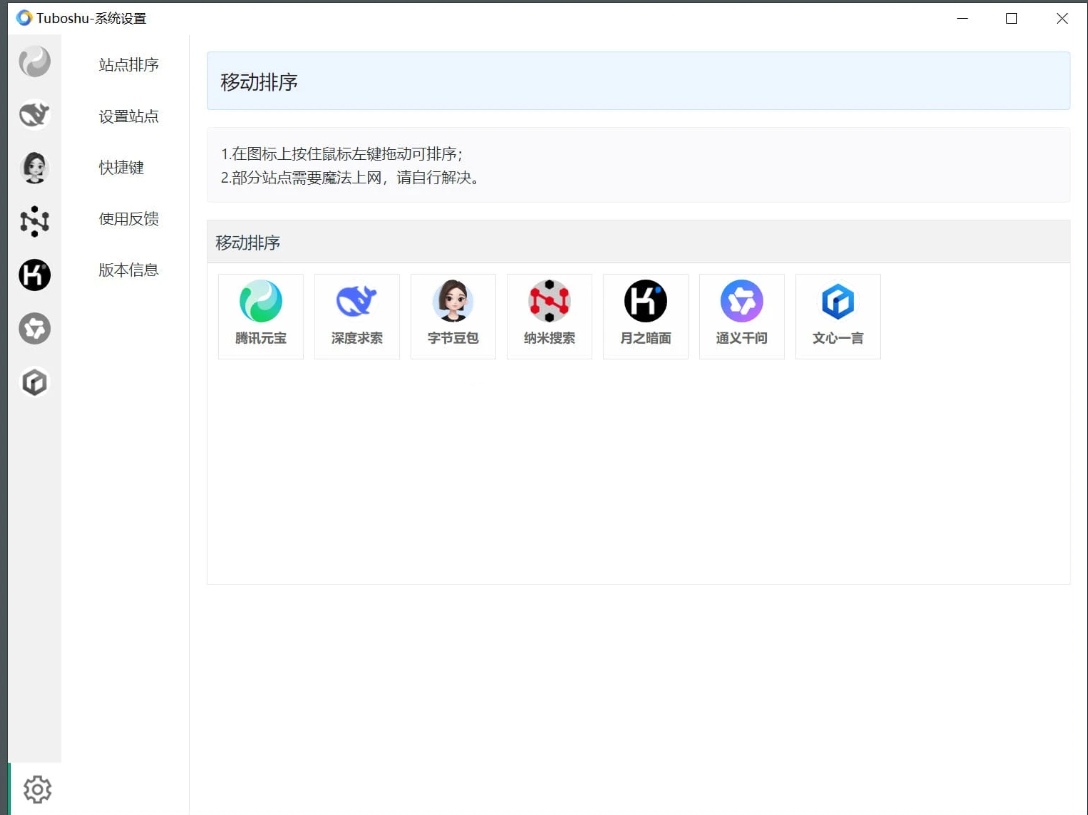Click the 深度求索 tile in sorting grid
Image resolution: width=1088 pixels, height=815 pixels.
356,316
